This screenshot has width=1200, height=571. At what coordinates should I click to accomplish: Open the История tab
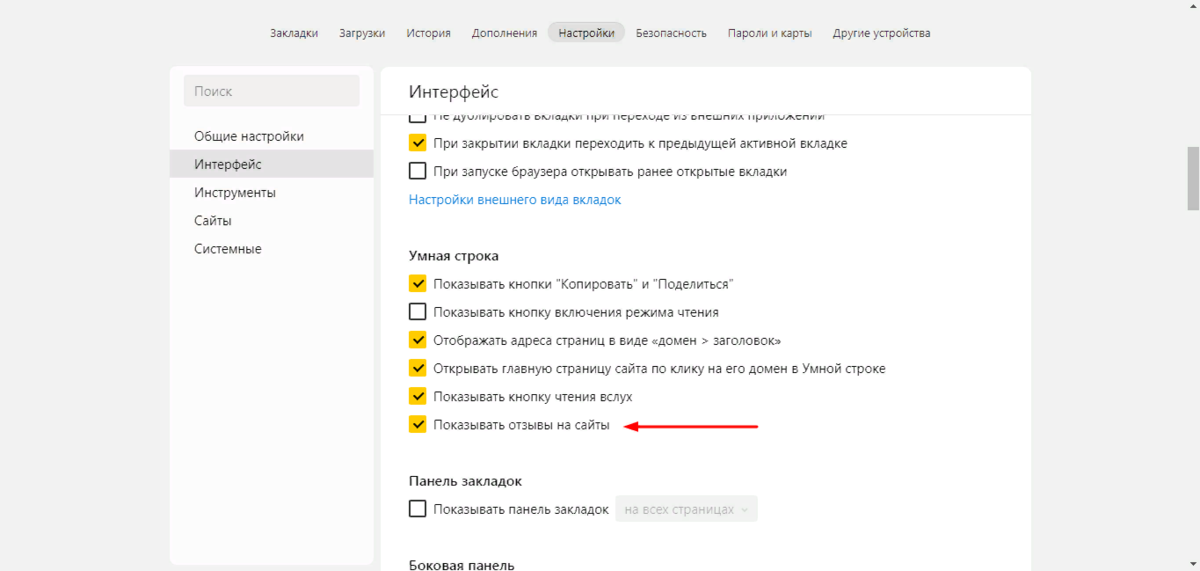[428, 33]
